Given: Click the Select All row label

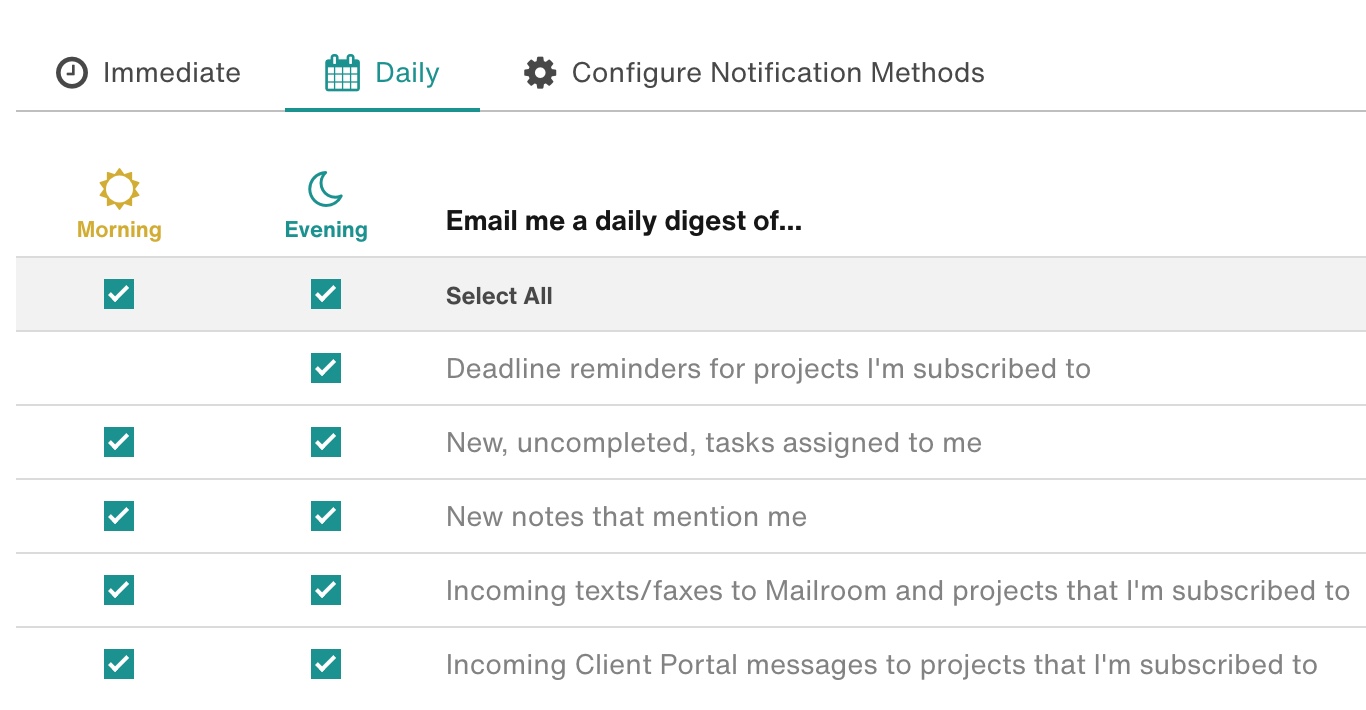Looking at the screenshot, I should (499, 296).
